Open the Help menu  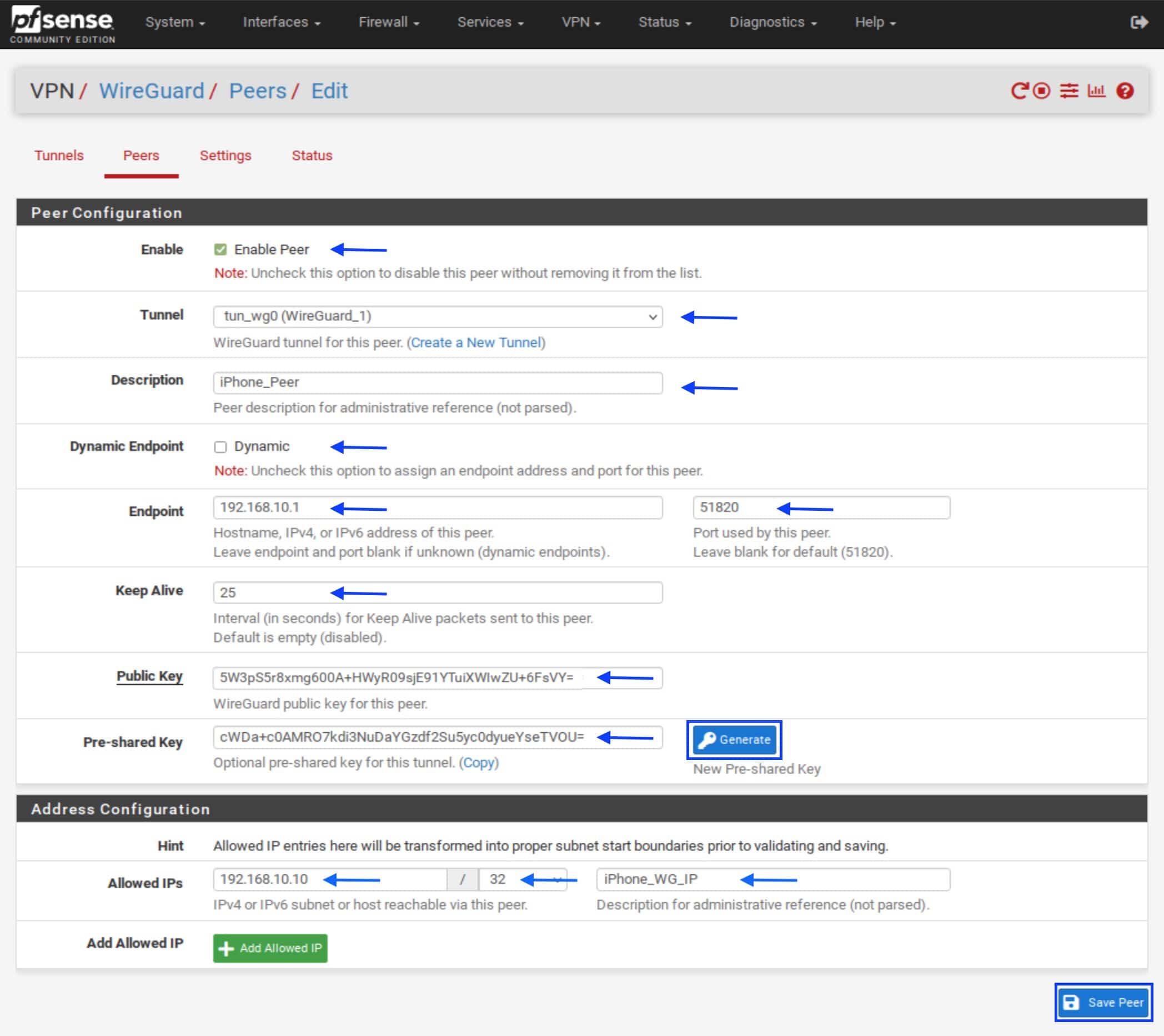pos(875,22)
